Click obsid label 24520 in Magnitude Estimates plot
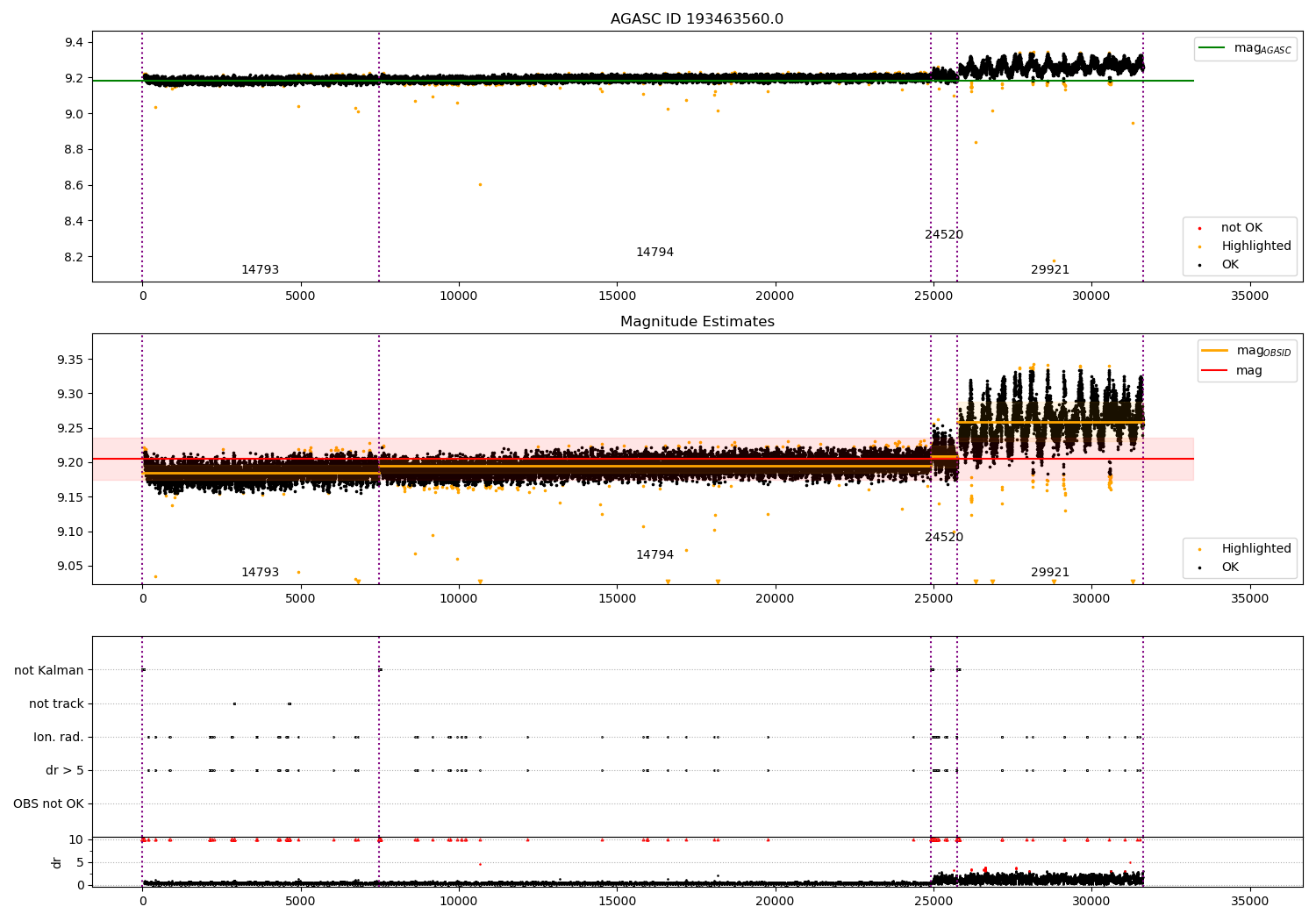Viewport: 1316px width, 921px height. tap(944, 538)
